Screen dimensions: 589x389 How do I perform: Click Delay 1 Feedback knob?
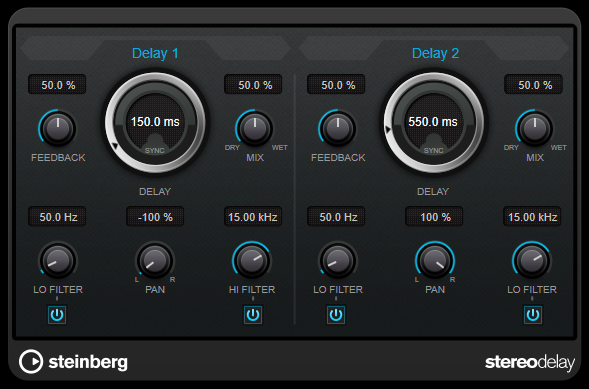coord(58,128)
